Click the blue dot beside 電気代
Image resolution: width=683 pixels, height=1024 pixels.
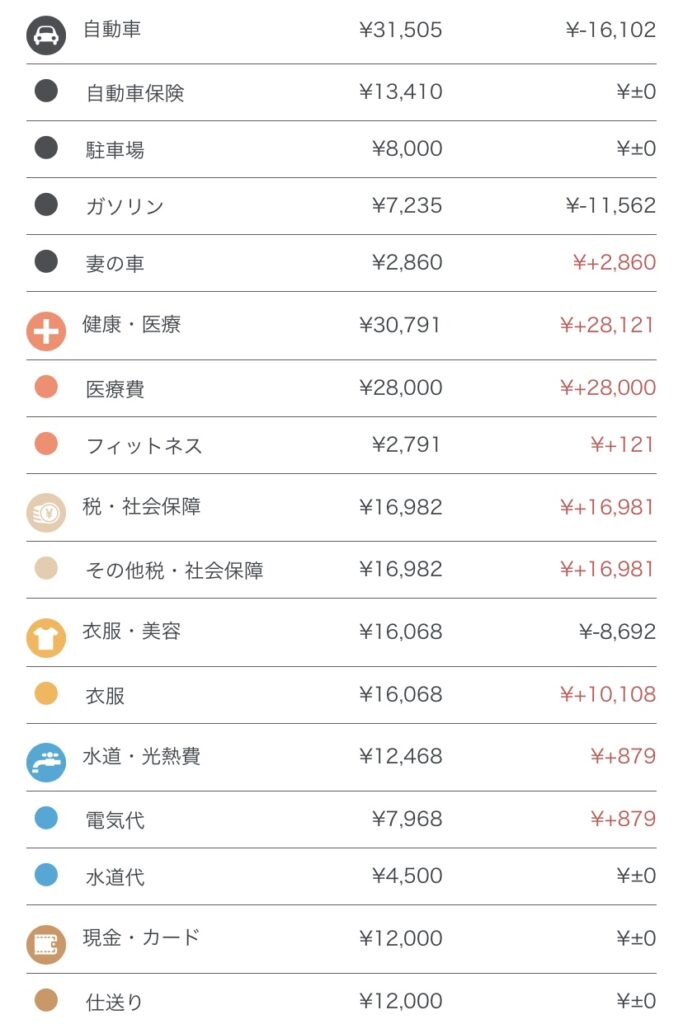click(x=46, y=818)
